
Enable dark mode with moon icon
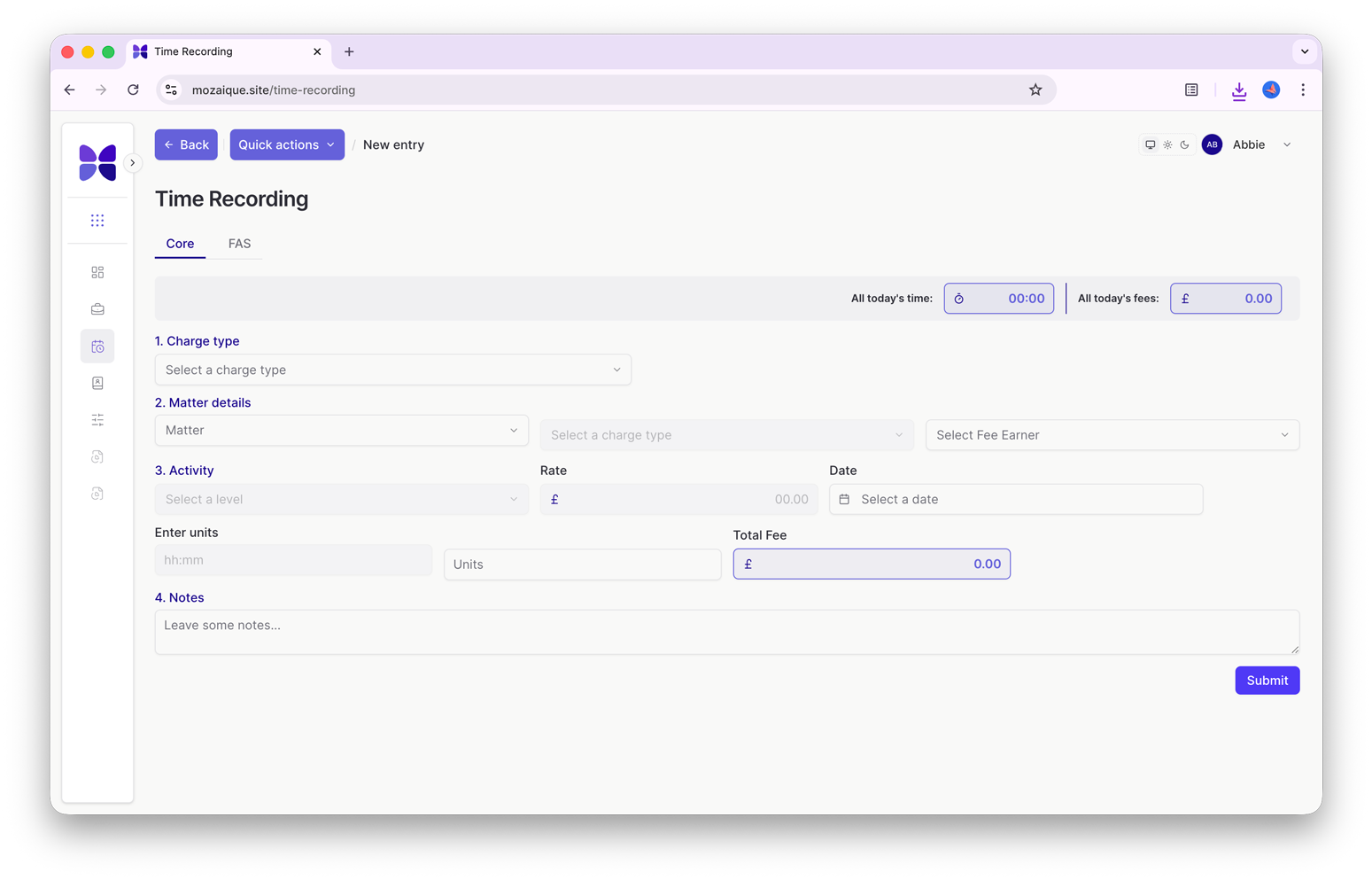1184,144
